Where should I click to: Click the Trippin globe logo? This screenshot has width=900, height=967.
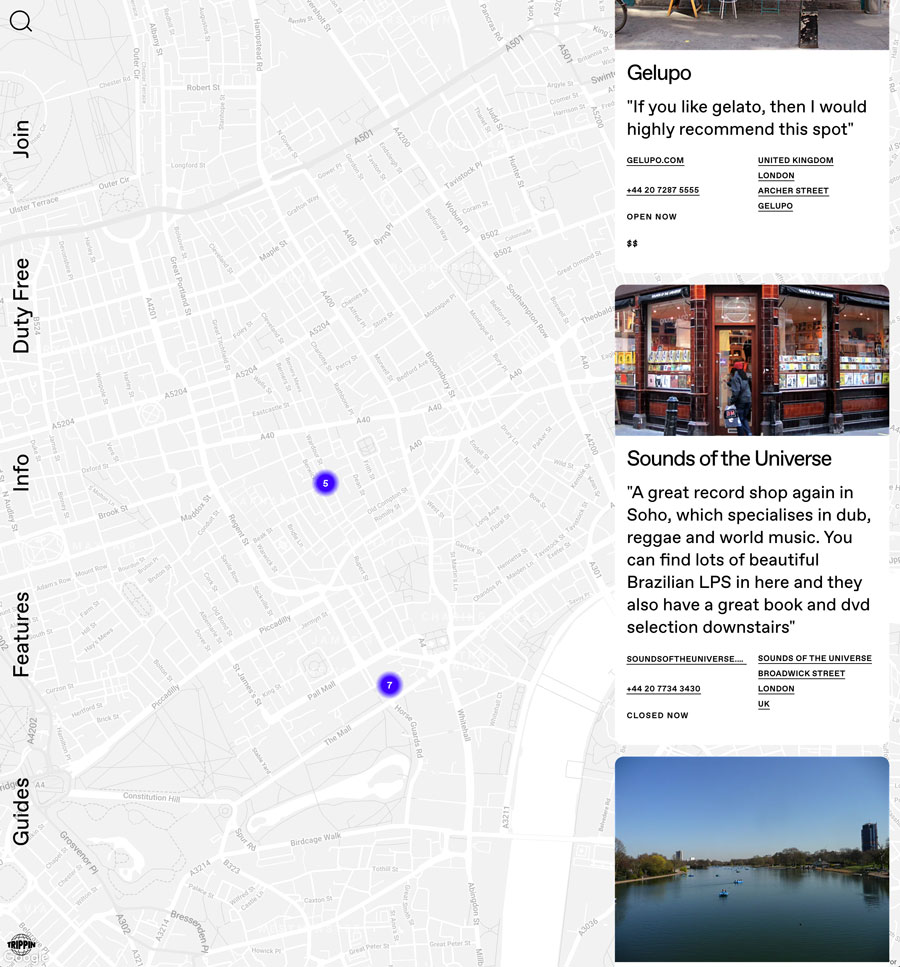[x=22, y=944]
